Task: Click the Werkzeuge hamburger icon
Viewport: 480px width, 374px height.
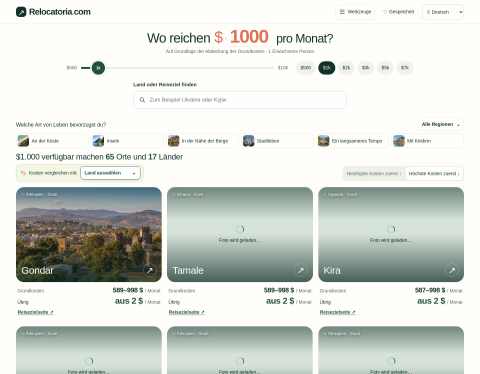Action: point(342,12)
